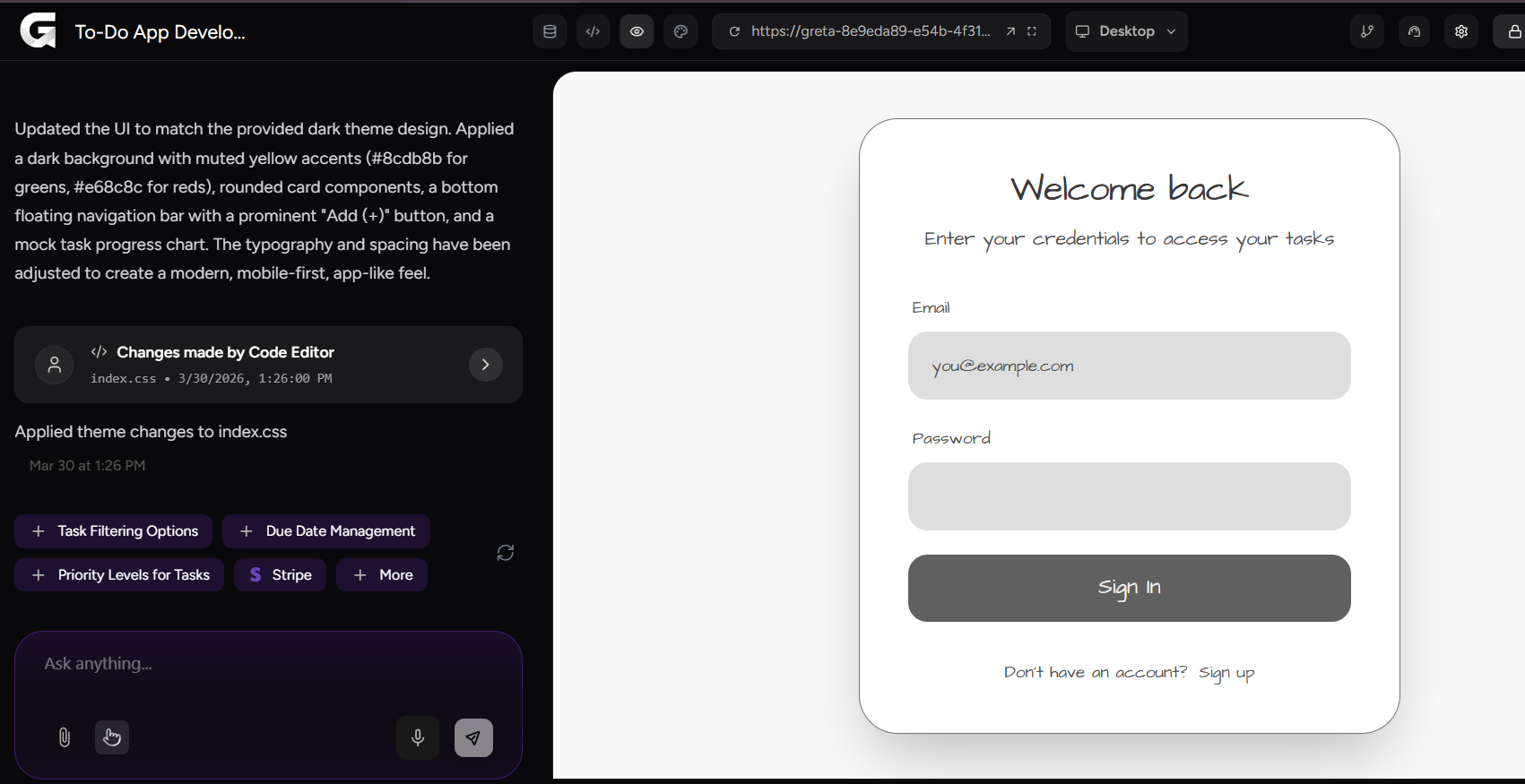Toggle the preview eye icon
Image resolution: width=1525 pixels, height=784 pixels.
(x=637, y=31)
